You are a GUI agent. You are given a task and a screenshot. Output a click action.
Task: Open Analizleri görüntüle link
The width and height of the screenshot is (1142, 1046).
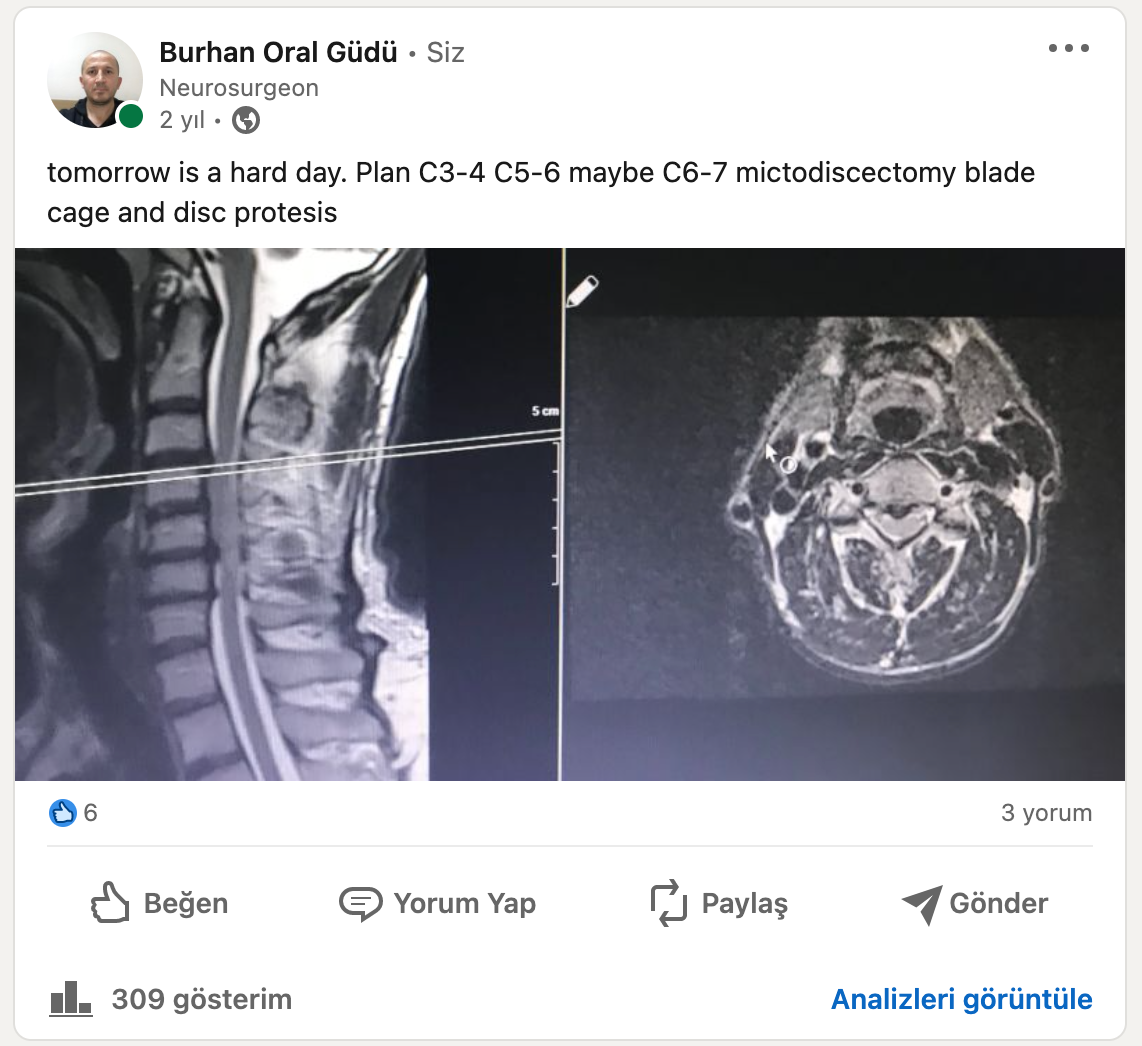[961, 999]
